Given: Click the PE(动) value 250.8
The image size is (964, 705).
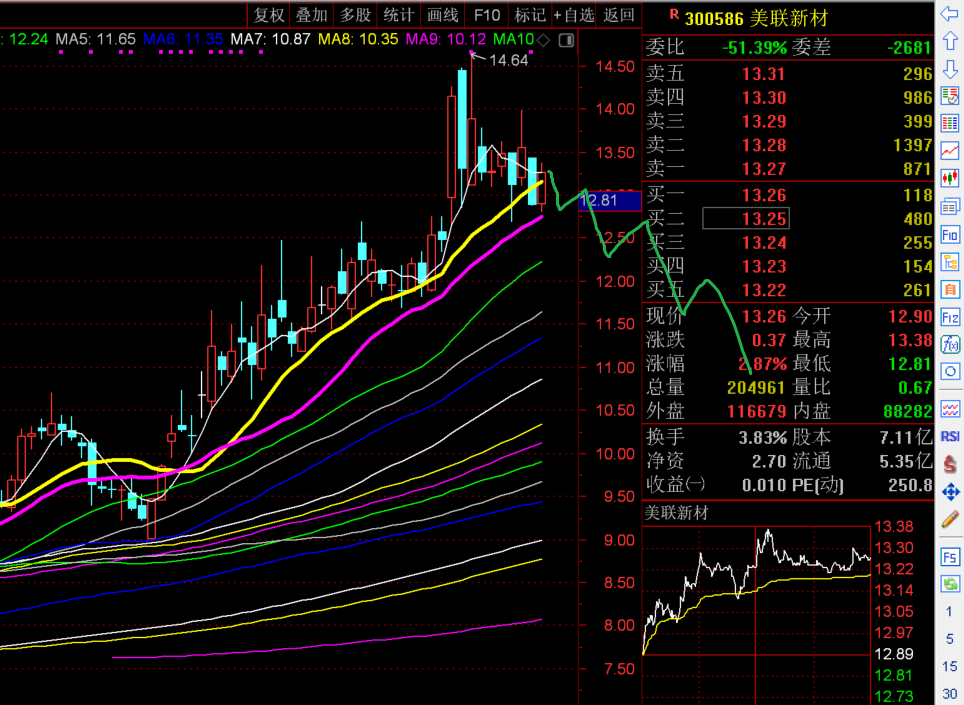Looking at the screenshot, I should pyautogui.click(x=910, y=485).
